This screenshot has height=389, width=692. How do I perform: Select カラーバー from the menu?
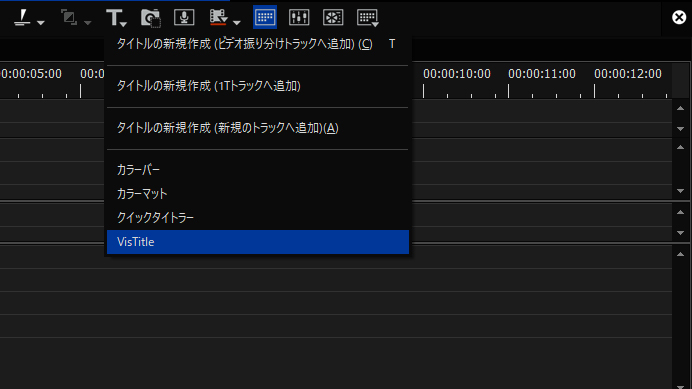258,170
